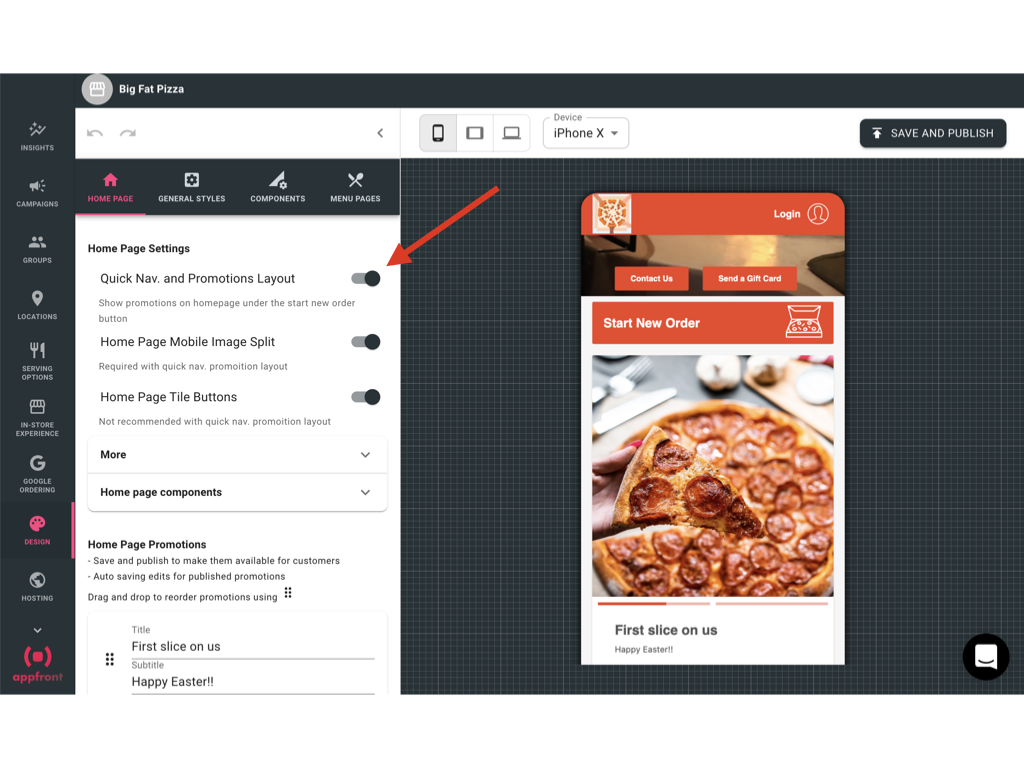
Task: Expand more sidebar items chevron
Action: 37,630
